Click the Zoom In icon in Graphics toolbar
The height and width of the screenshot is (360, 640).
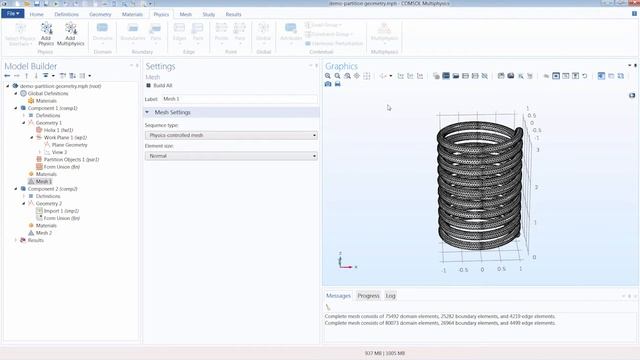pos(328,76)
